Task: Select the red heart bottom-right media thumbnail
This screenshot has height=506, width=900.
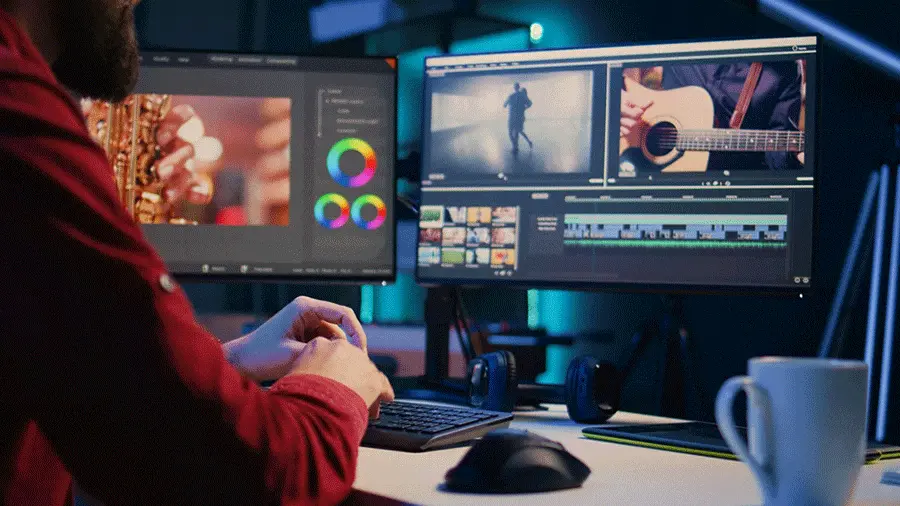Action: click(x=505, y=256)
